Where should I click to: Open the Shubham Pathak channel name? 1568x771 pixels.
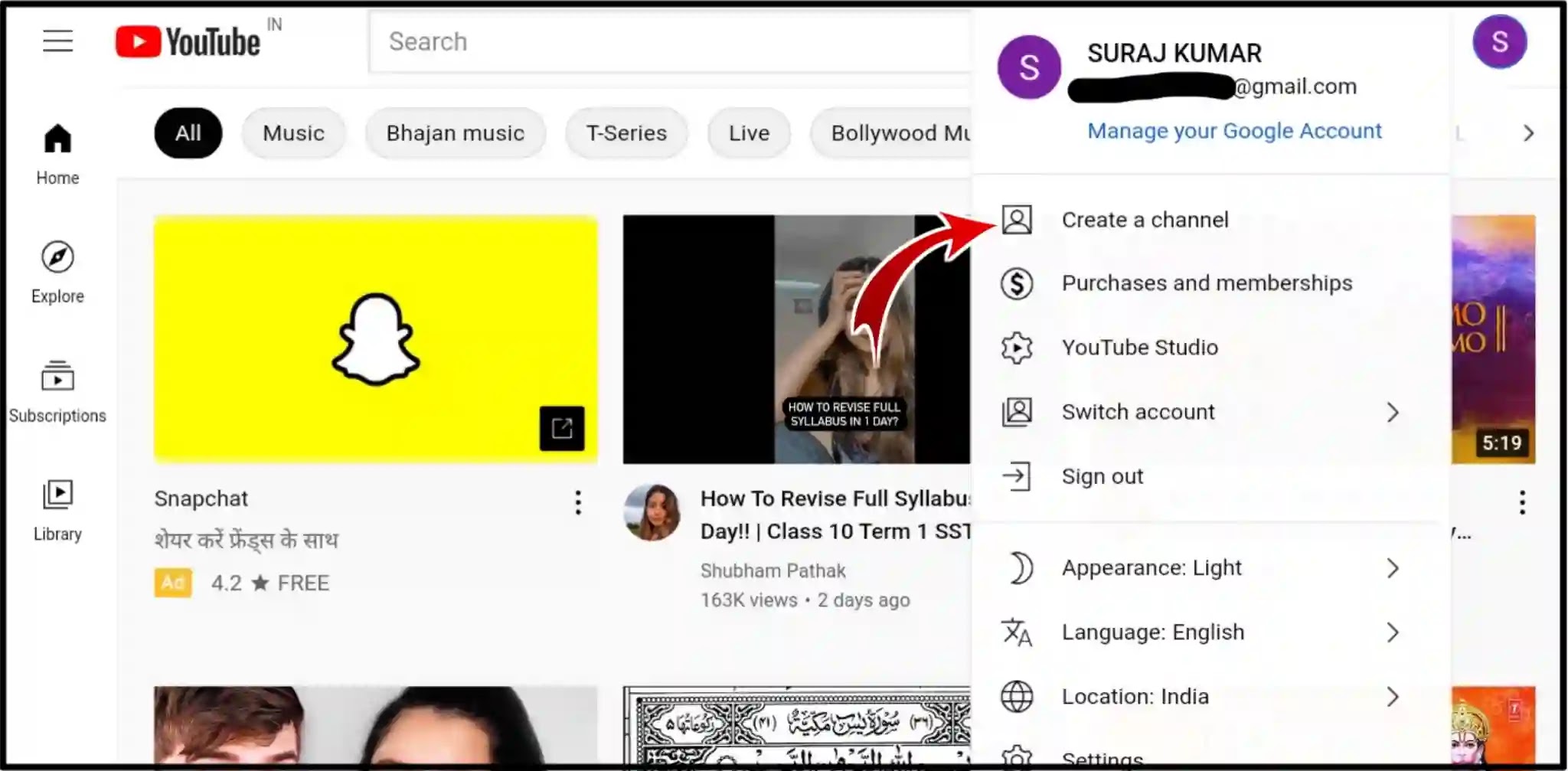(773, 571)
